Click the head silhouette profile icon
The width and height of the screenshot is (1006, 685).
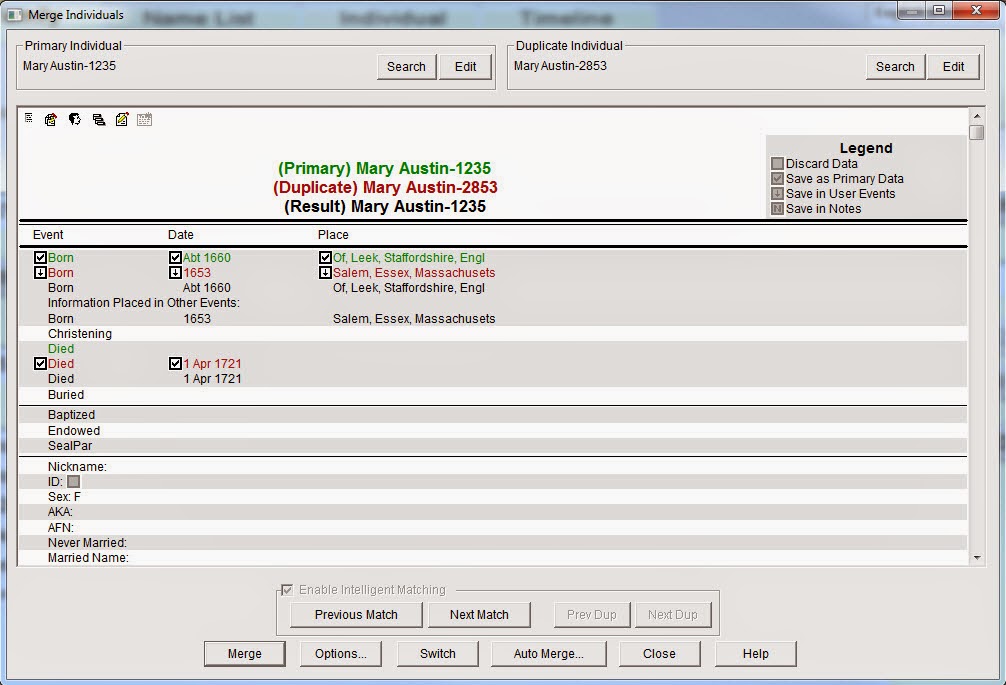click(75, 119)
